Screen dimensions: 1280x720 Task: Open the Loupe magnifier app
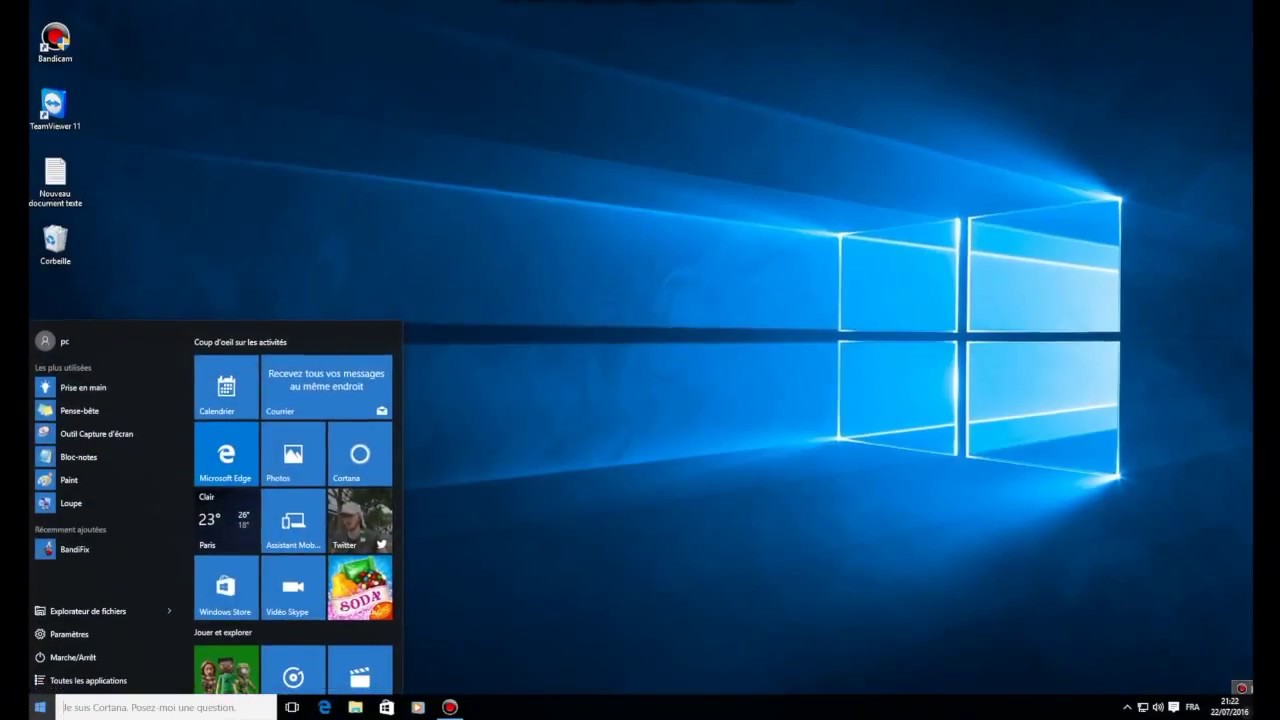coord(110,502)
